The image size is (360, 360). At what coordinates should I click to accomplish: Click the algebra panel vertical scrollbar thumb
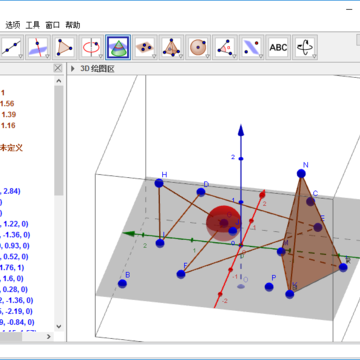pos(59,140)
